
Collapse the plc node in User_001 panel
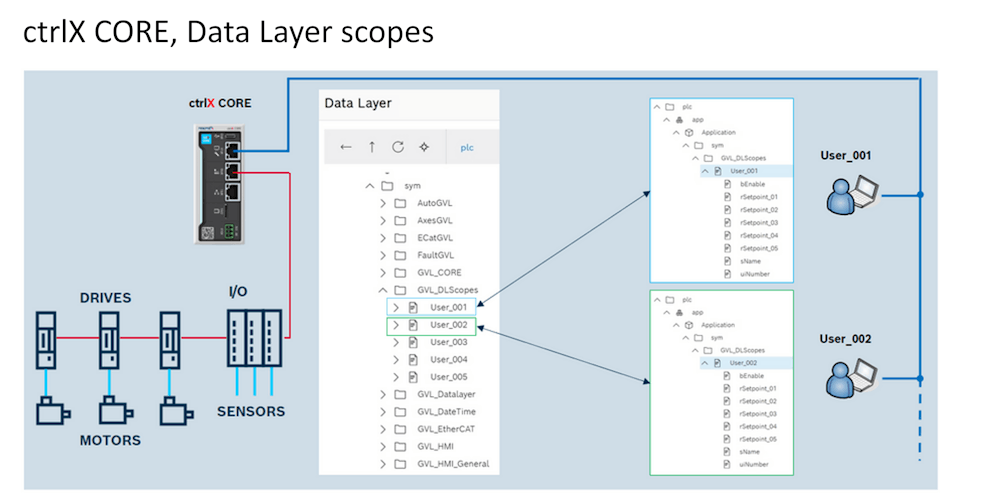657,107
